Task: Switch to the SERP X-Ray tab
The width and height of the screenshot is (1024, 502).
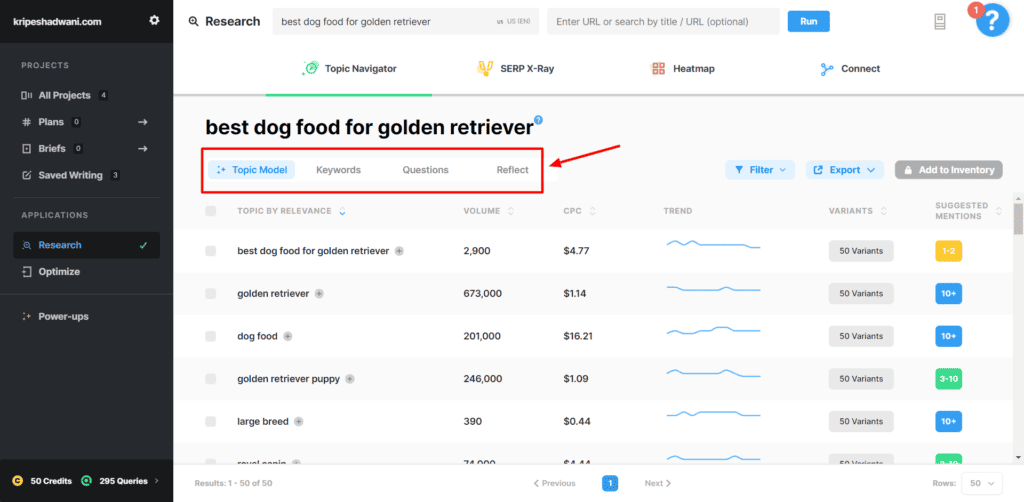Action: pos(515,69)
